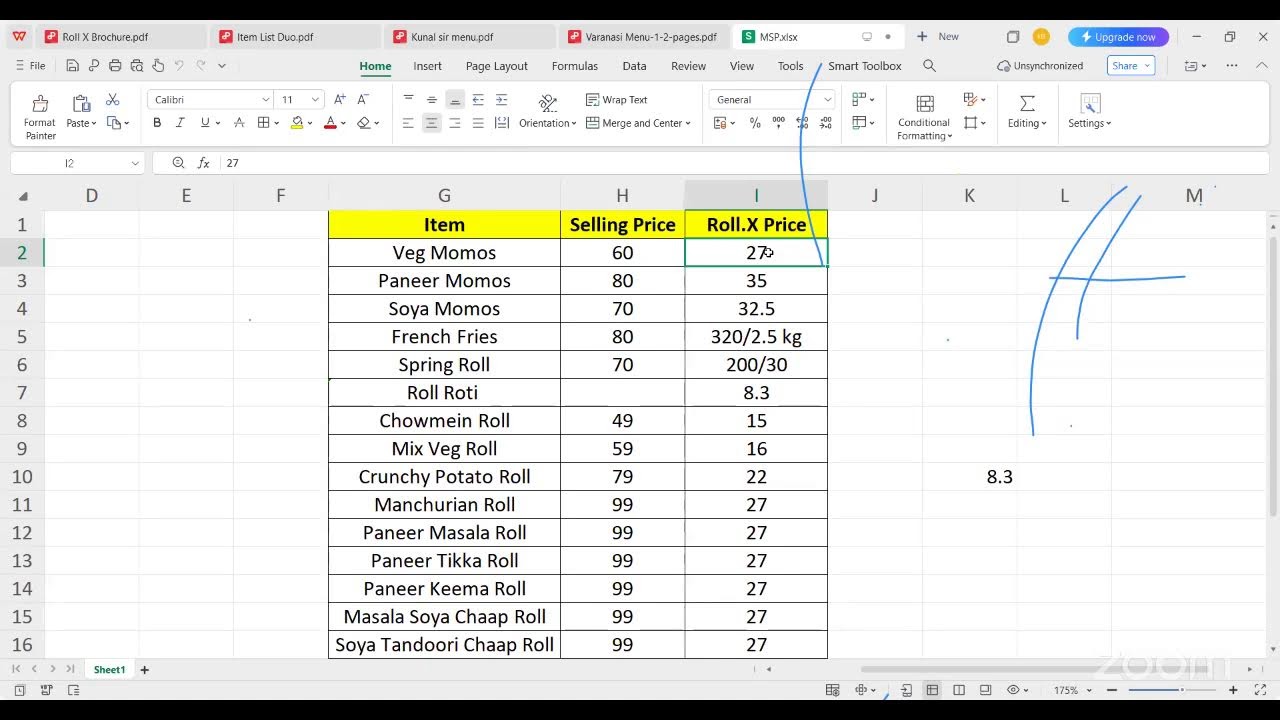The image size is (1280, 720).
Task: Cut selection with scissors icon
Action: [x=112, y=100]
